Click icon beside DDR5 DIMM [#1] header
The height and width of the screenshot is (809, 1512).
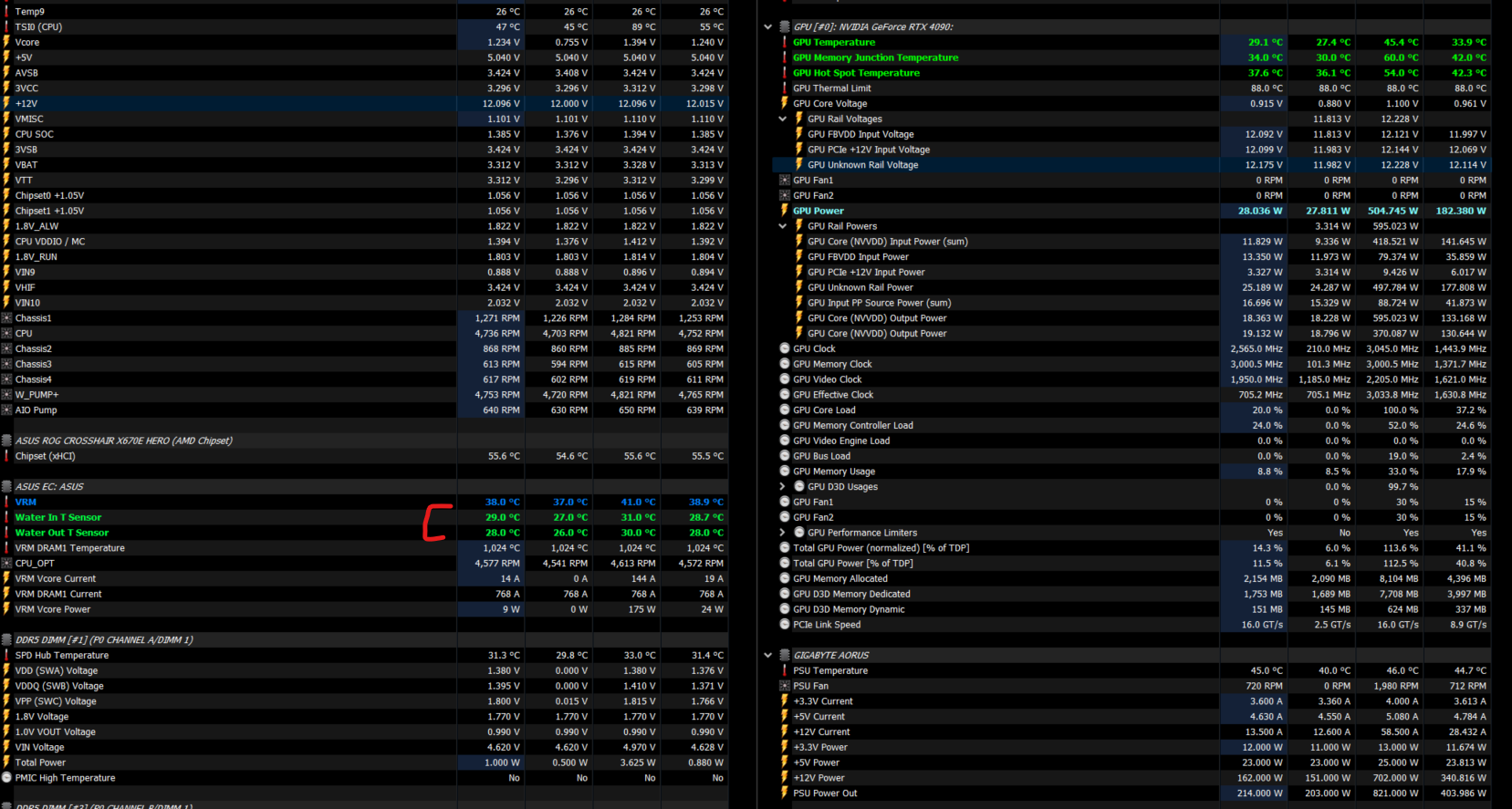click(6, 639)
